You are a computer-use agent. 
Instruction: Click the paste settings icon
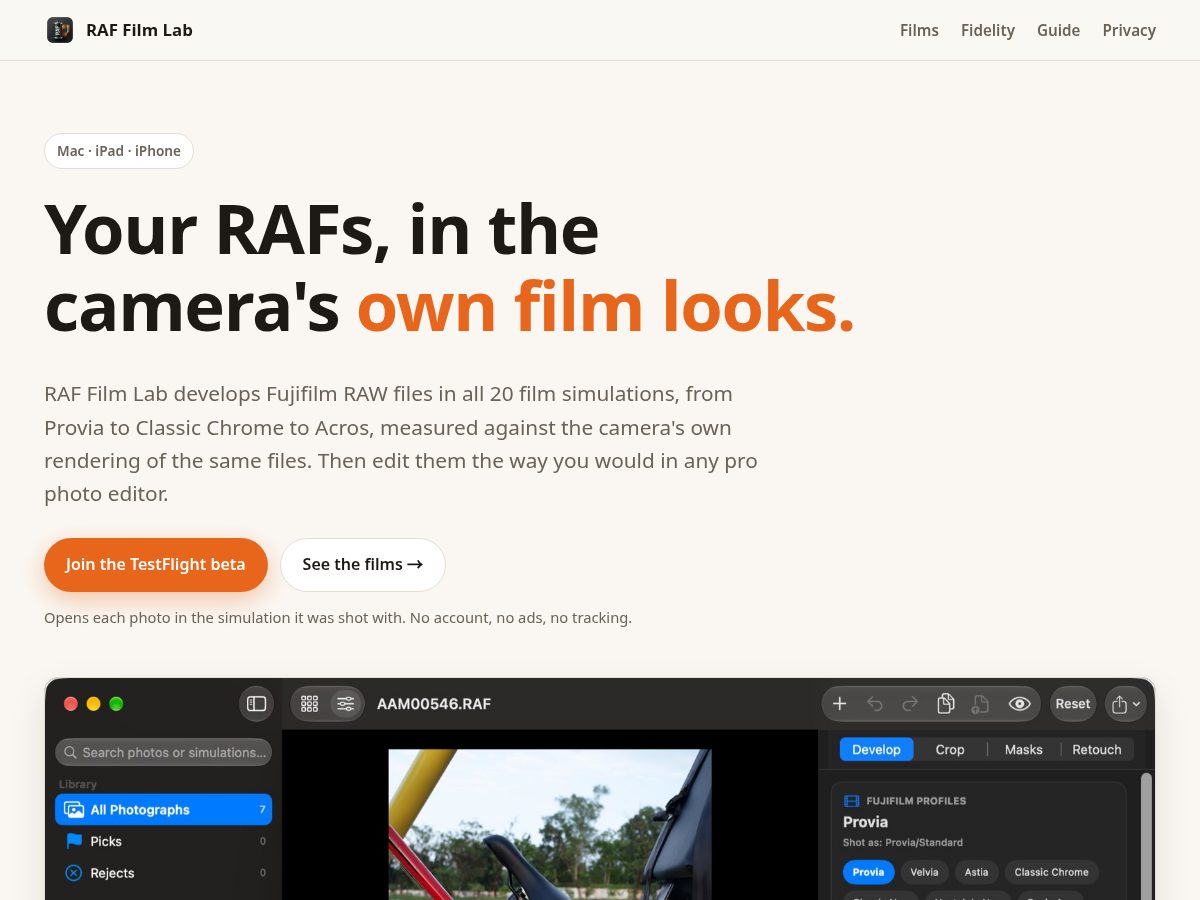[981, 704]
